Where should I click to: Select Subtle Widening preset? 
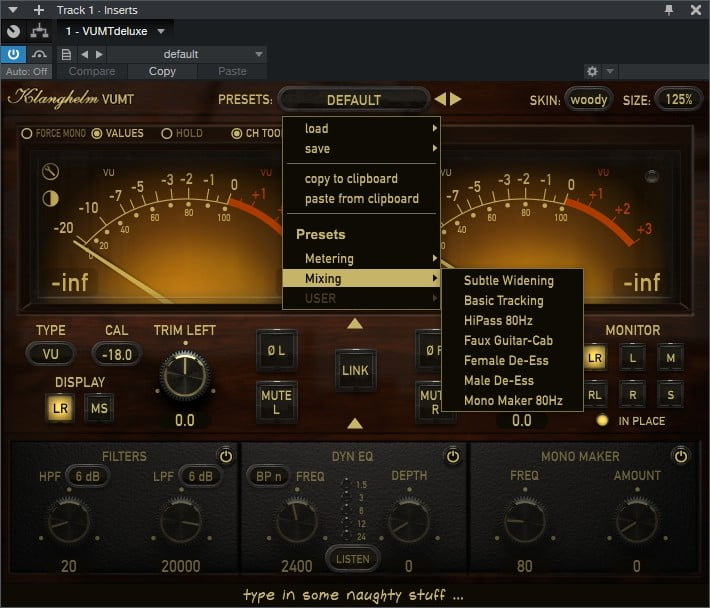pyautogui.click(x=512, y=281)
